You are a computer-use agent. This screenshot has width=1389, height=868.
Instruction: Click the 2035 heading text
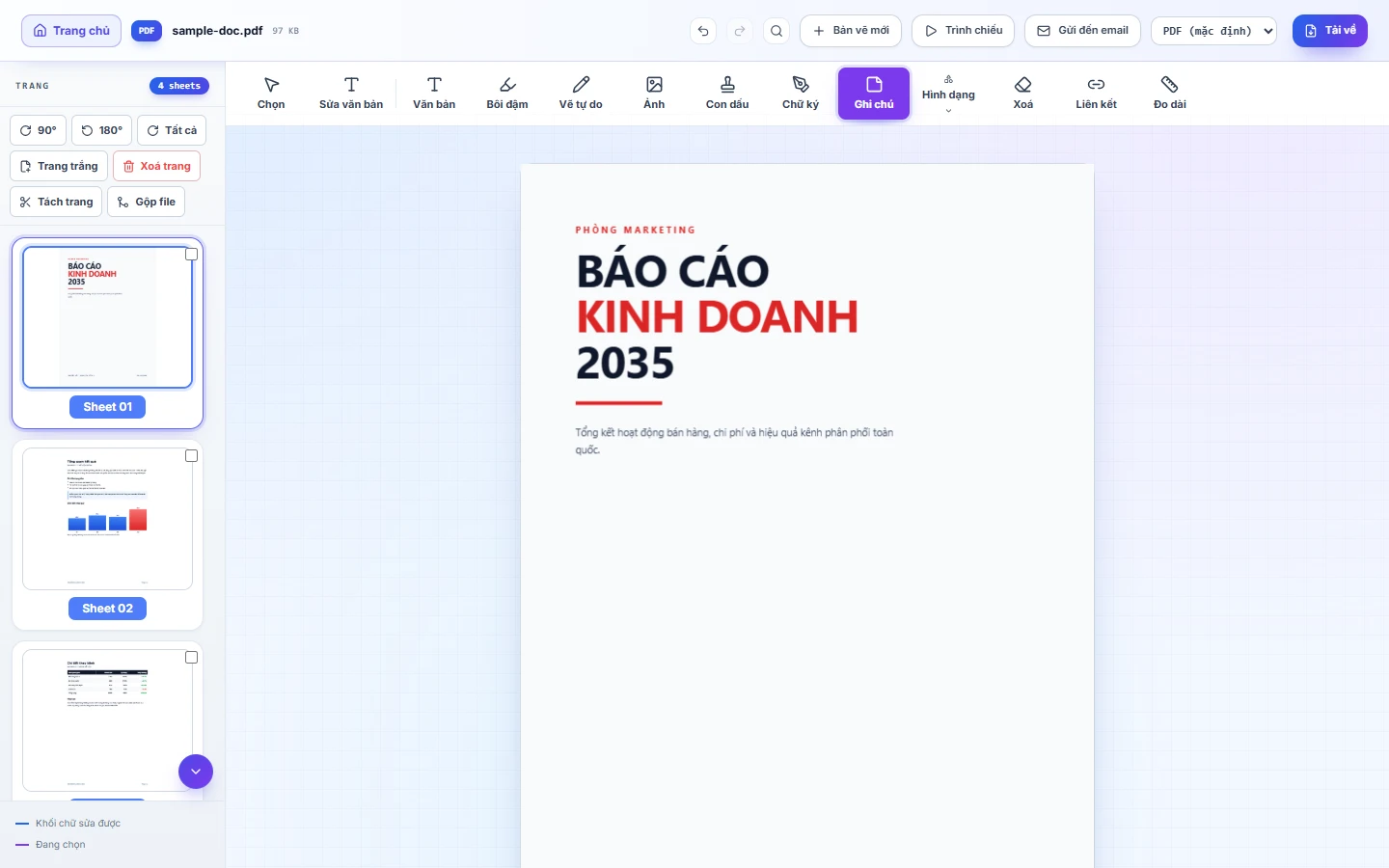click(x=625, y=364)
